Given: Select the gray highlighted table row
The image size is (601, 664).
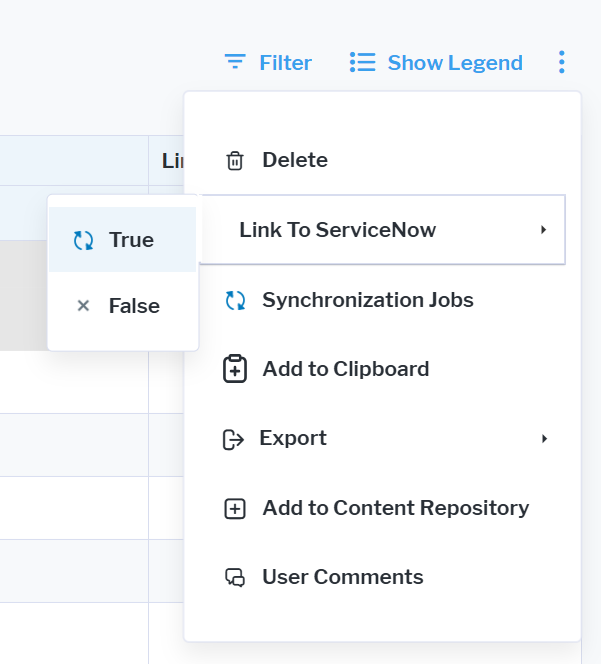Looking at the screenshot, I should 22,295.
